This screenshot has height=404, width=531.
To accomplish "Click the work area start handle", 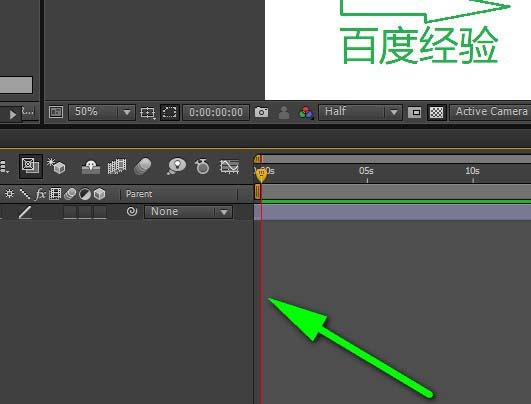I will point(258,192).
